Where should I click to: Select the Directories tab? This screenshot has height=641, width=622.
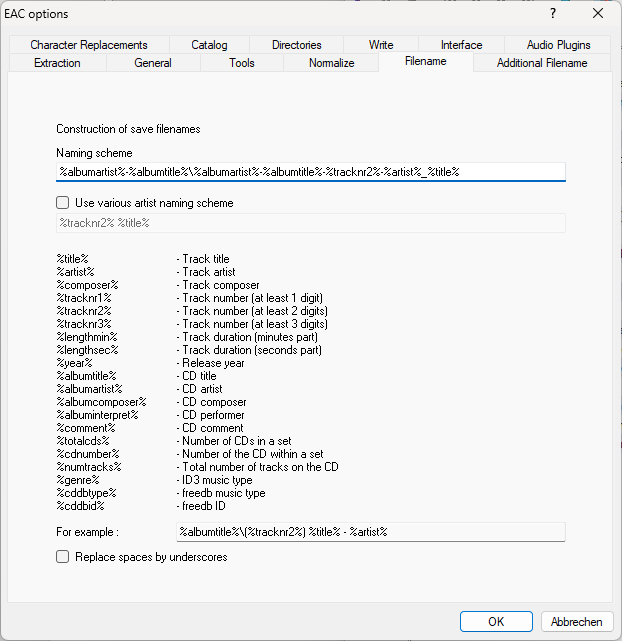[x=296, y=45]
